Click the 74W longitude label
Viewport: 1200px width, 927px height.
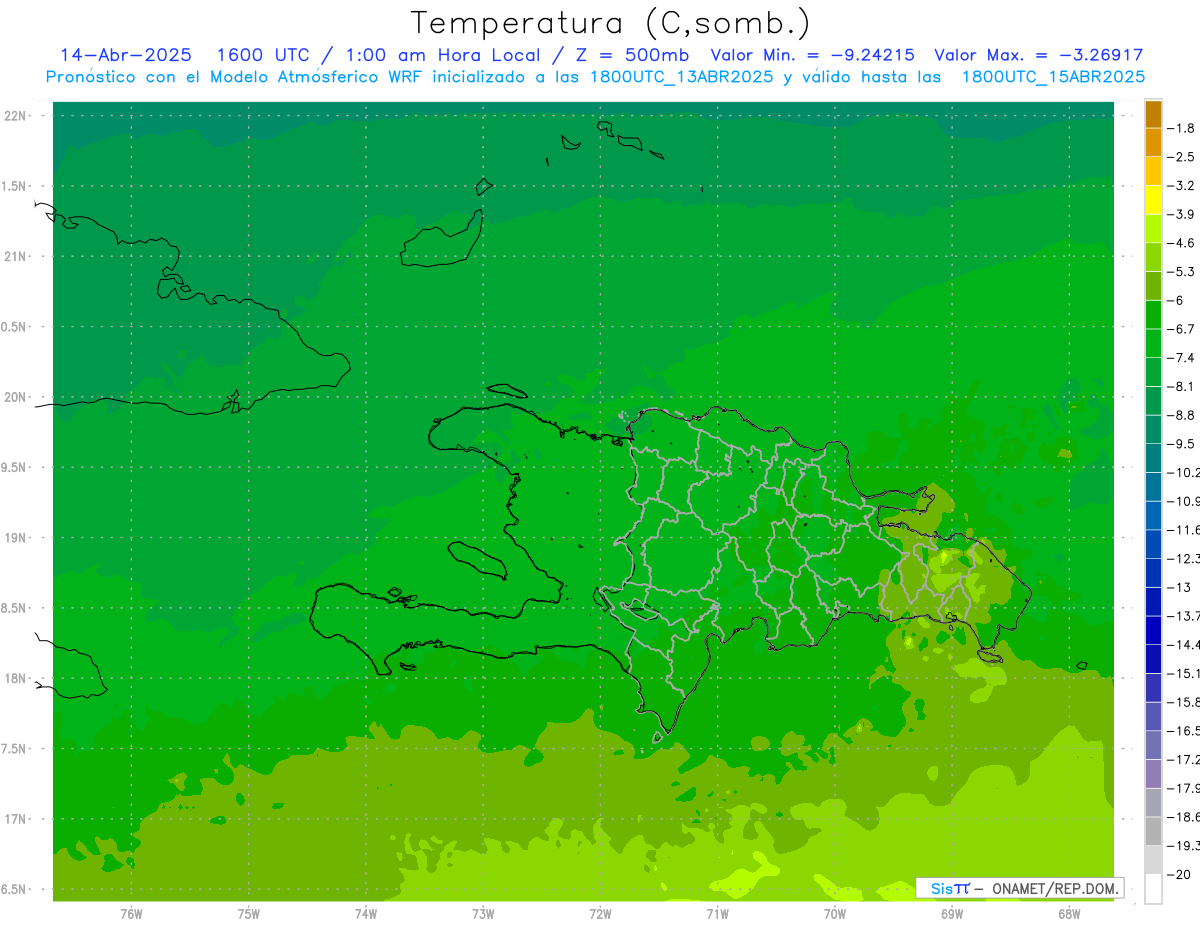point(365,914)
